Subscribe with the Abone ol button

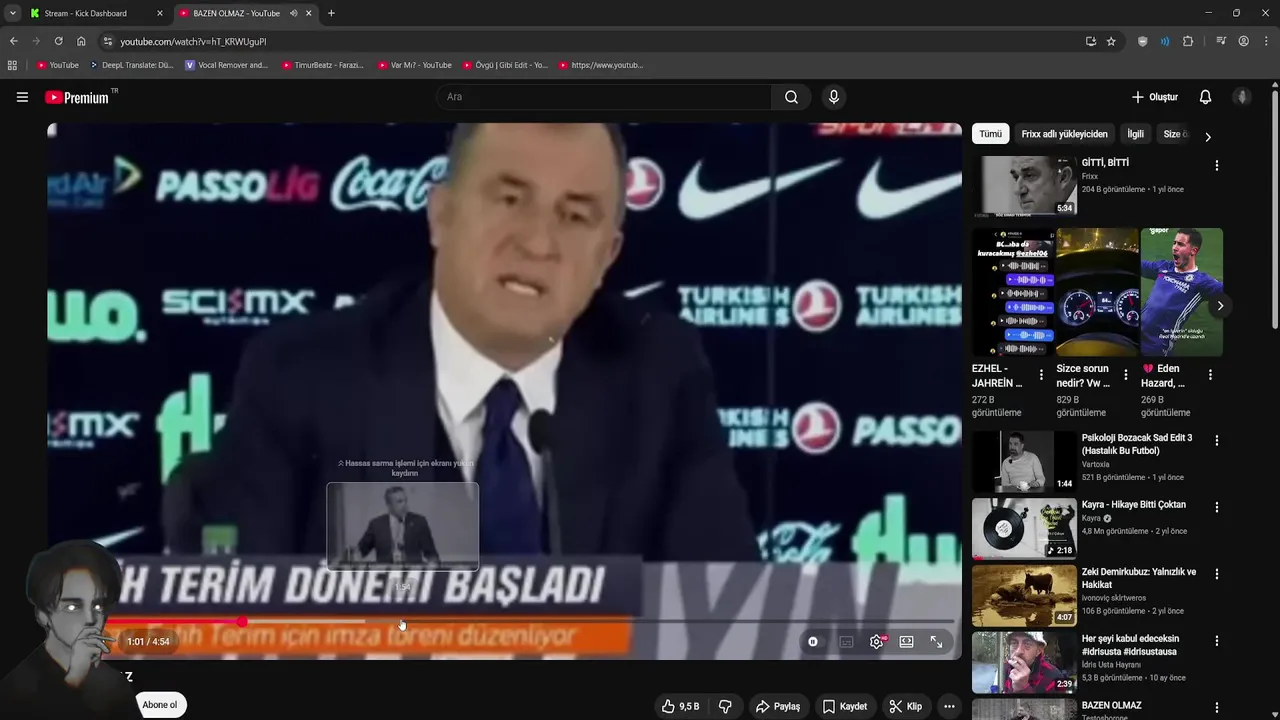(x=159, y=705)
